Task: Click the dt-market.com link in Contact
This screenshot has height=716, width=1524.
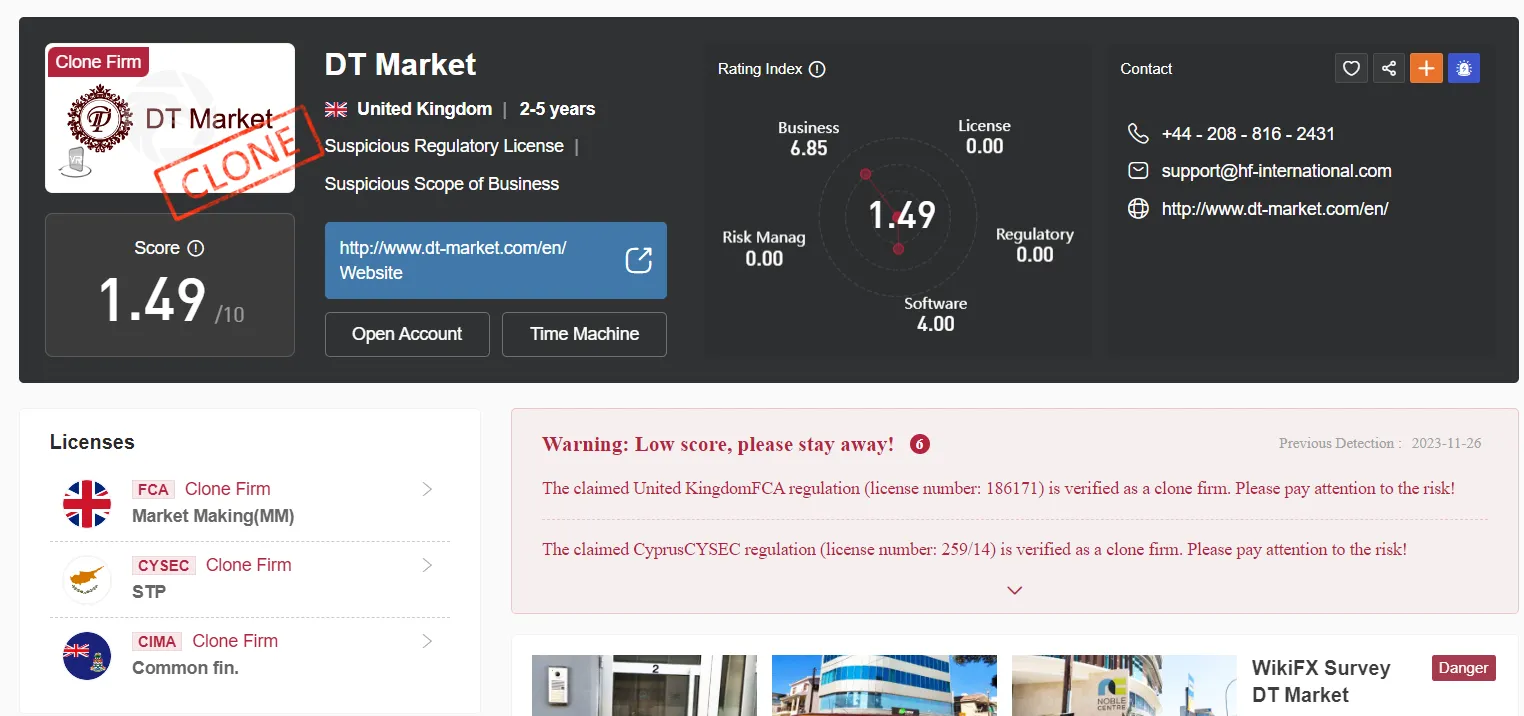Action: pos(1275,209)
